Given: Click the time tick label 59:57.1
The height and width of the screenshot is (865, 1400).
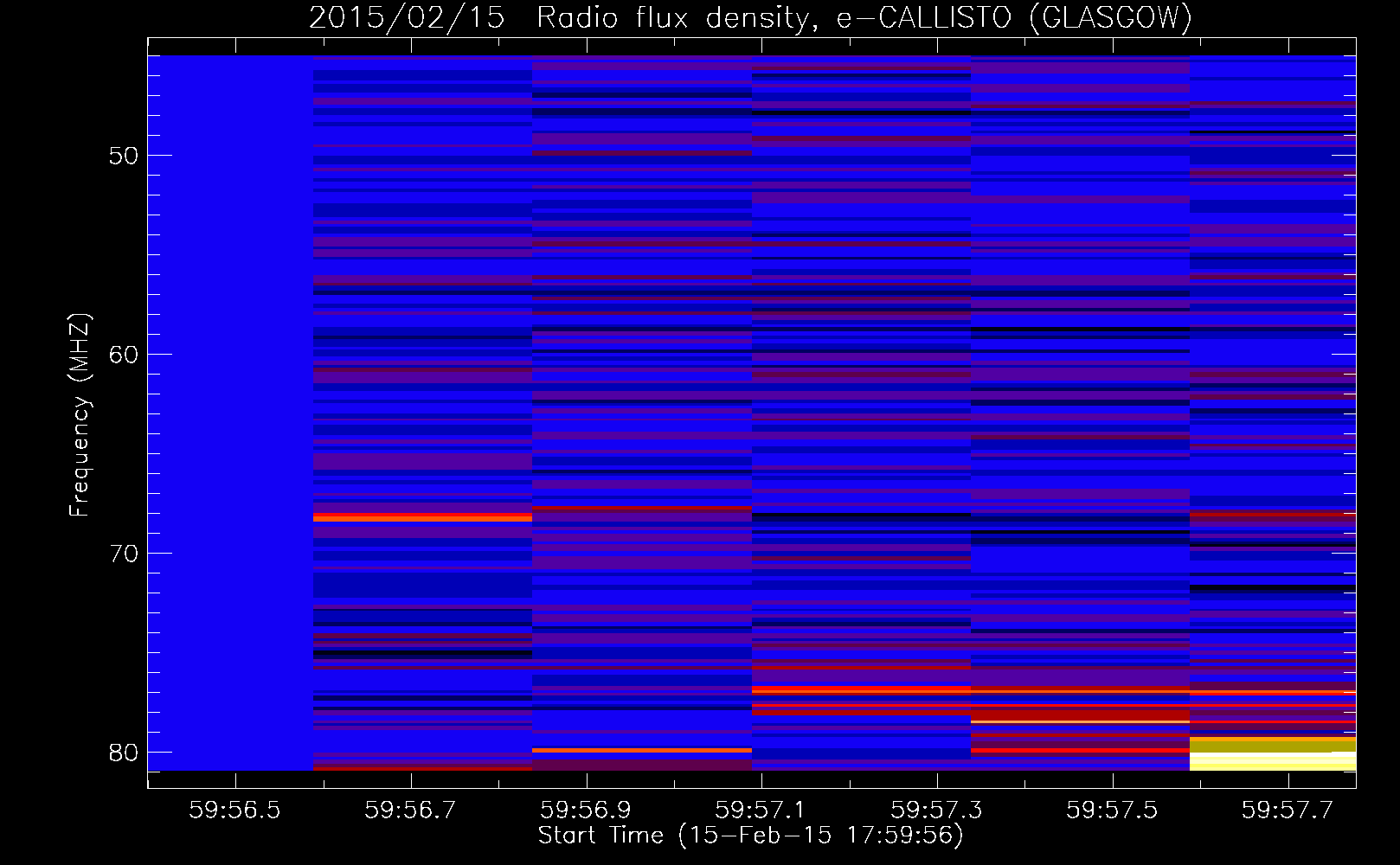Looking at the screenshot, I should 761,810.
